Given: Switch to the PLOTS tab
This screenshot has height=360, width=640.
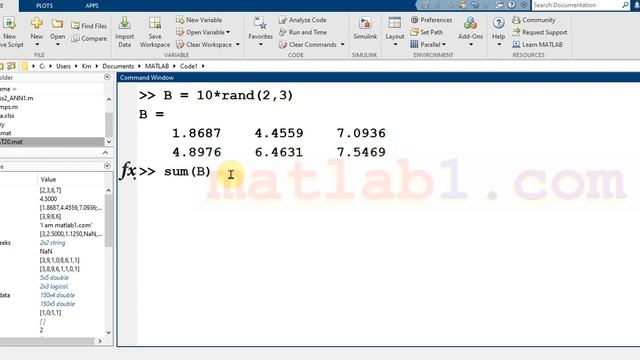Looking at the screenshot, I should 44,5.
